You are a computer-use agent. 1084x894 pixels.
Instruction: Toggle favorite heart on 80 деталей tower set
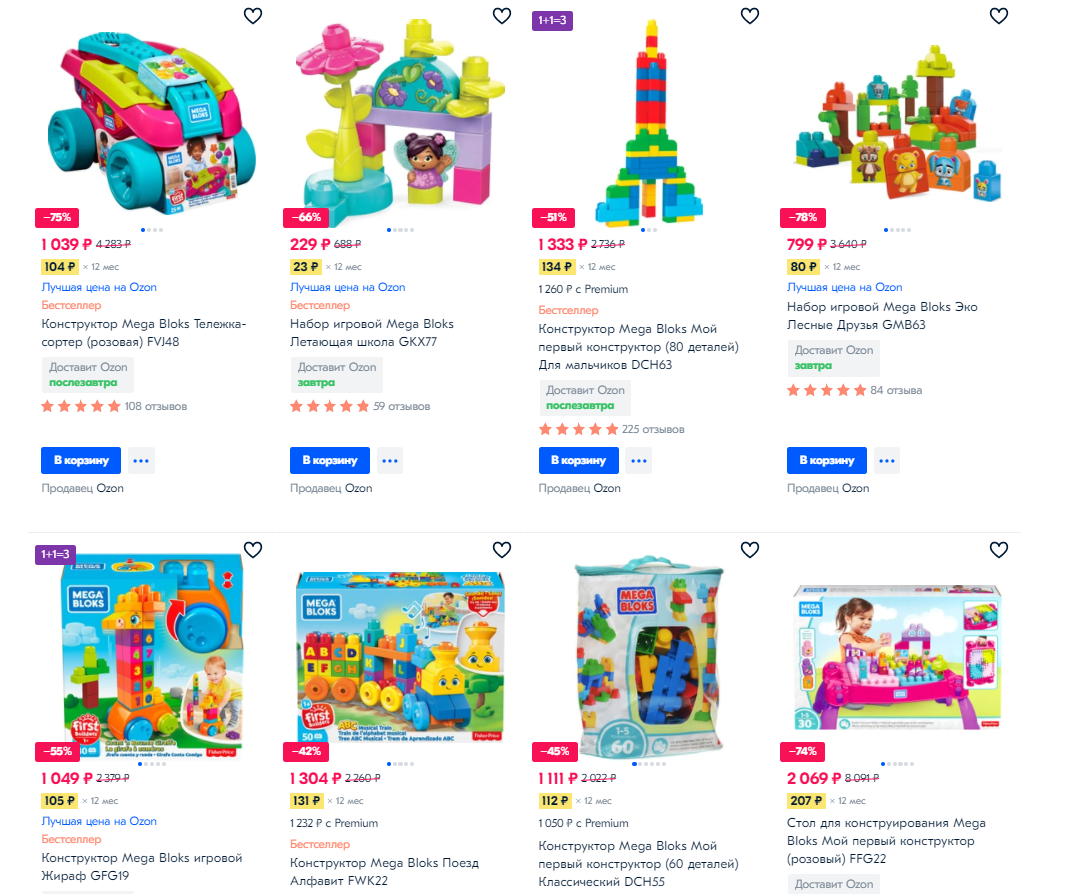[750, 15]
